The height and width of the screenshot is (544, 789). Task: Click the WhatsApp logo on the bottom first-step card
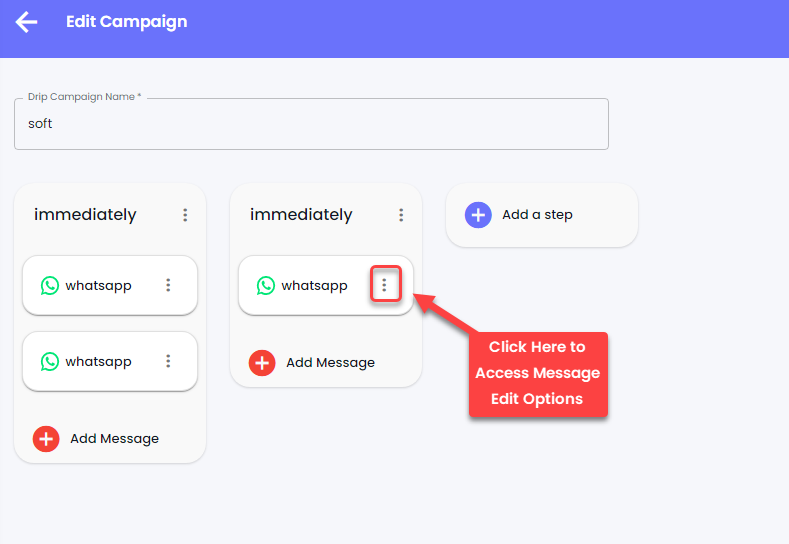[50, 361]
